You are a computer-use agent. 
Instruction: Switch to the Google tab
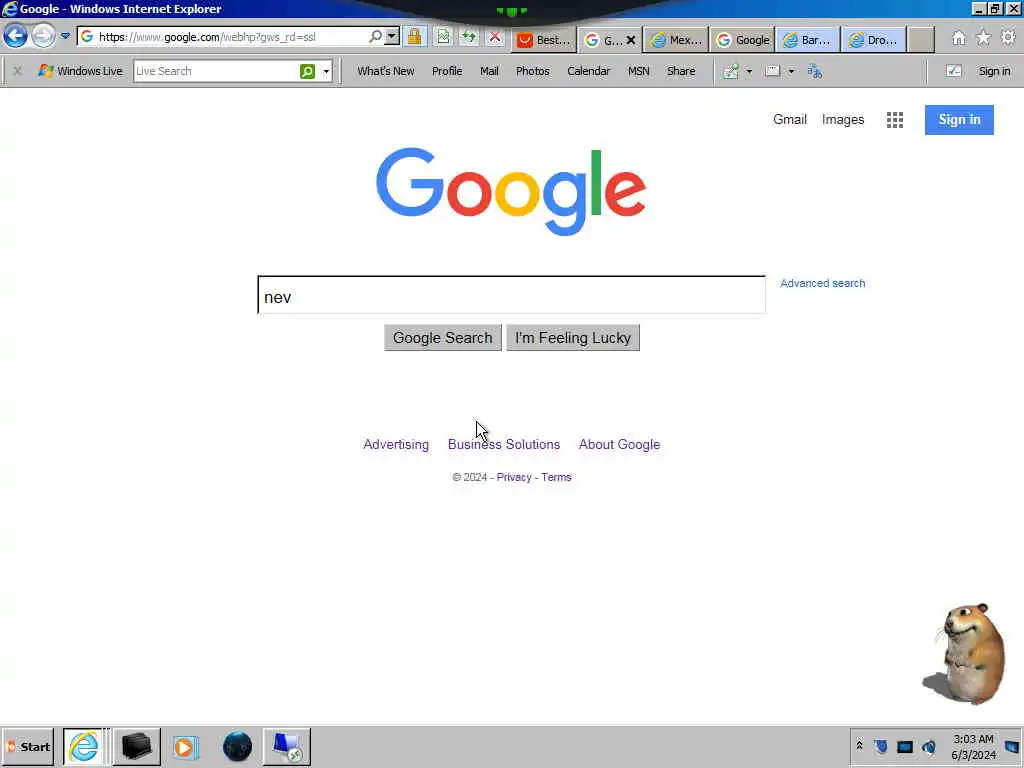coord(743,40)
